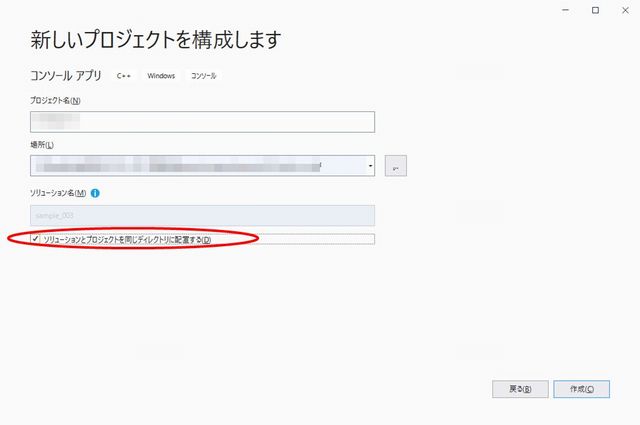
Task: Click the プロジェクト名(N) label
Action: point(56,100)
